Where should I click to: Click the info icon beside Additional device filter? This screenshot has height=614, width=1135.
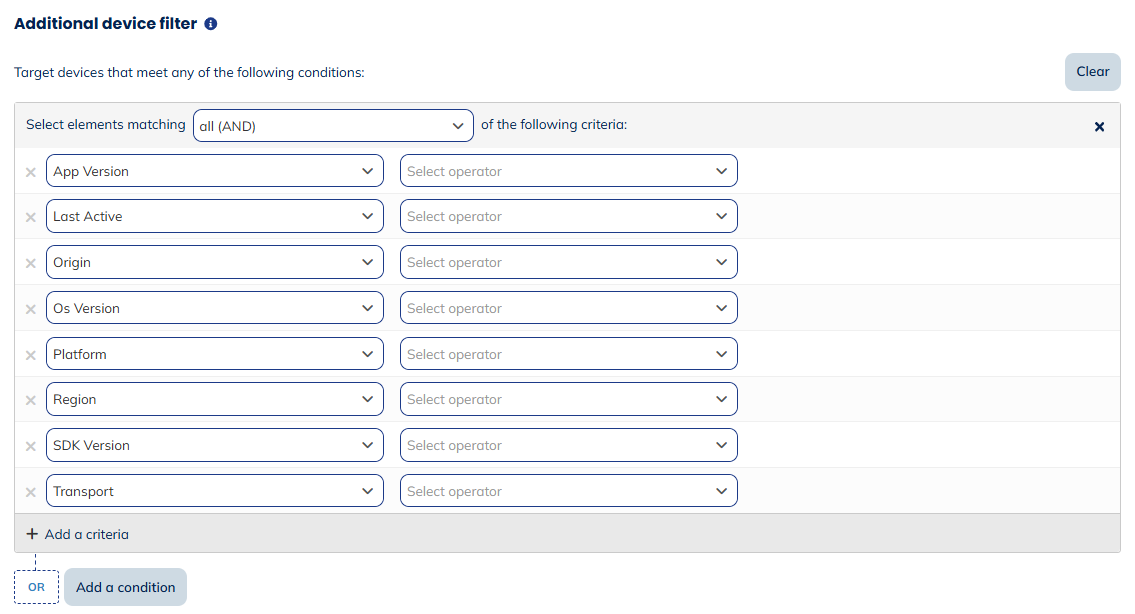tap(209, 22)
